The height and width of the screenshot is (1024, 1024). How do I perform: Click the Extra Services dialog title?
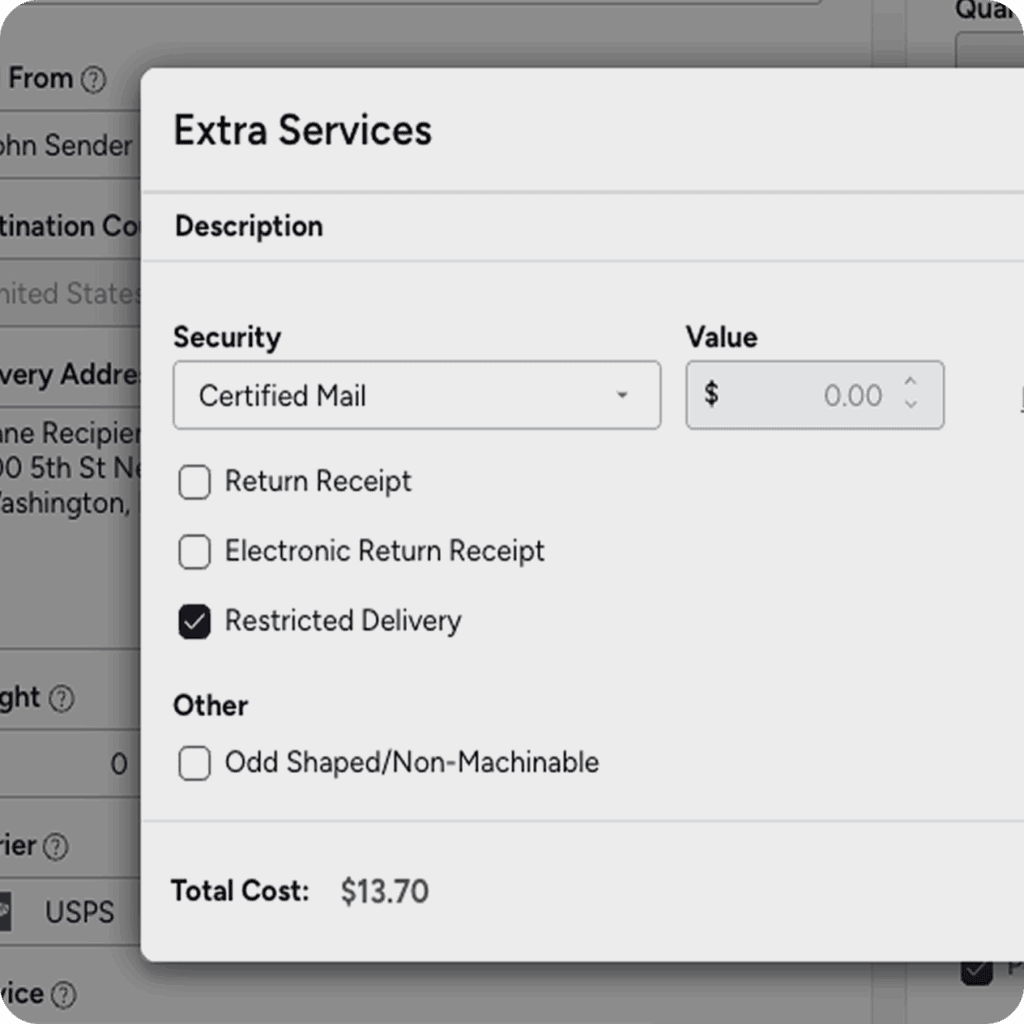pos(303,131)
